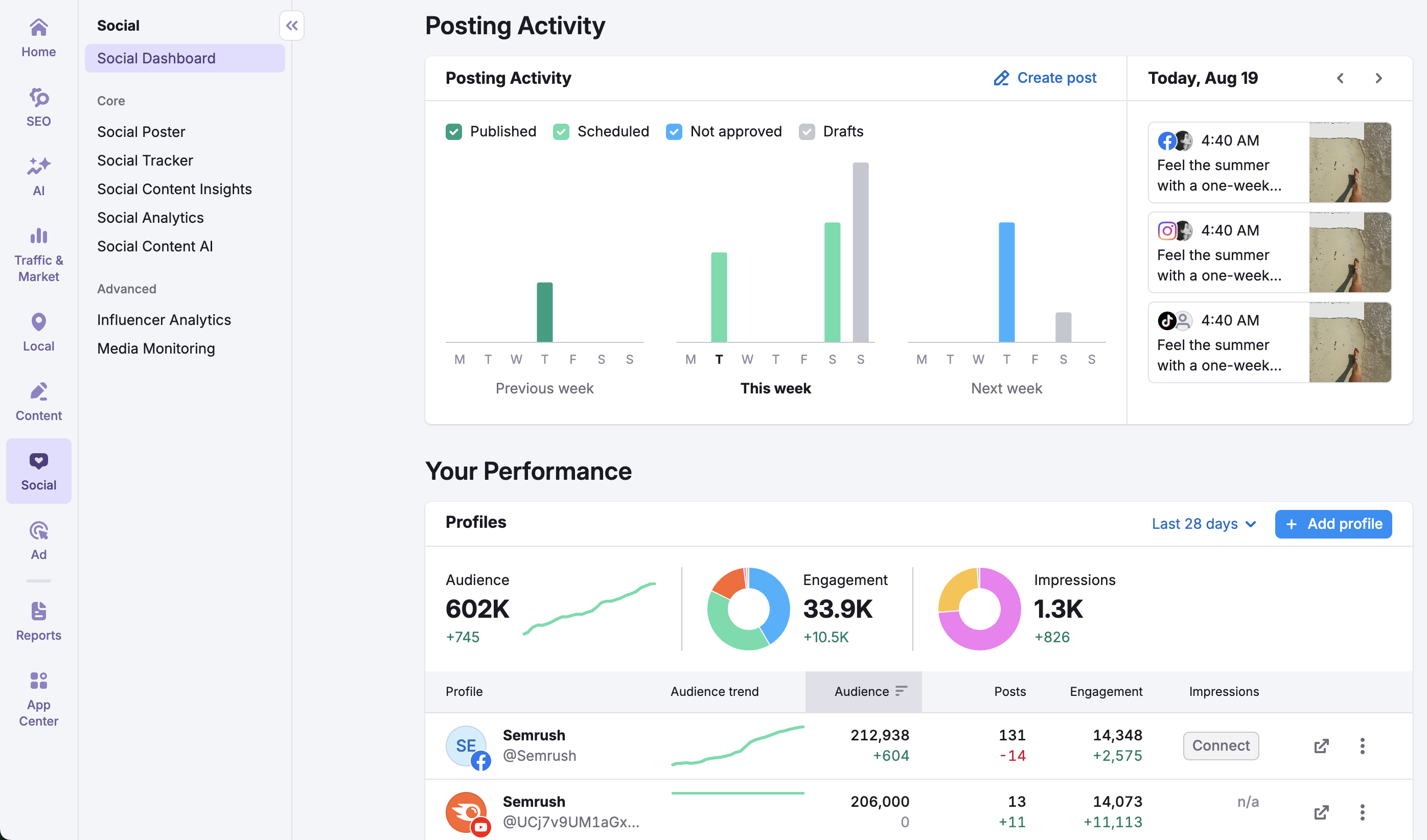Image resolution: width=1427 pixels, height=840 pixels.
Task: Open the App Center
Action: [38, 697]
